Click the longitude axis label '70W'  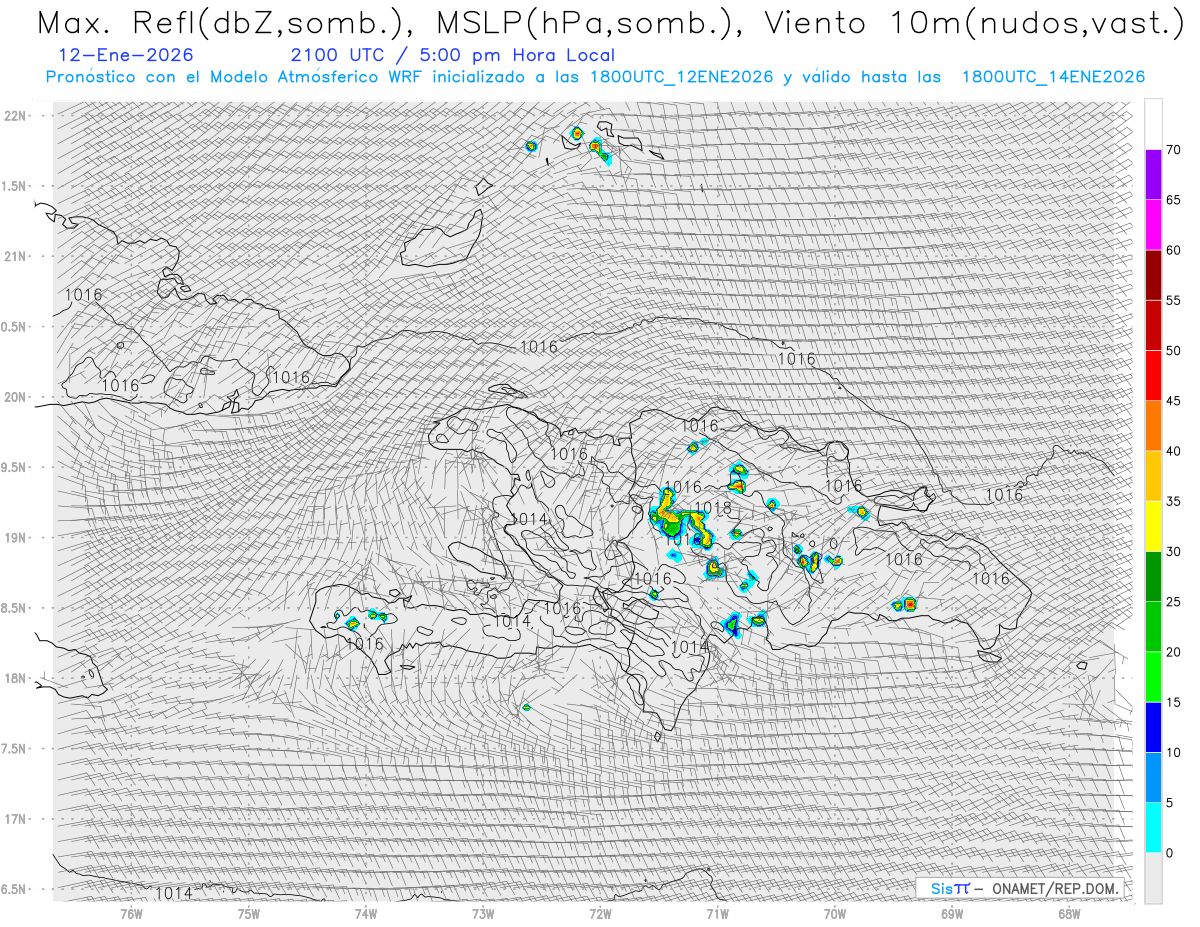(x=834, y=913)
